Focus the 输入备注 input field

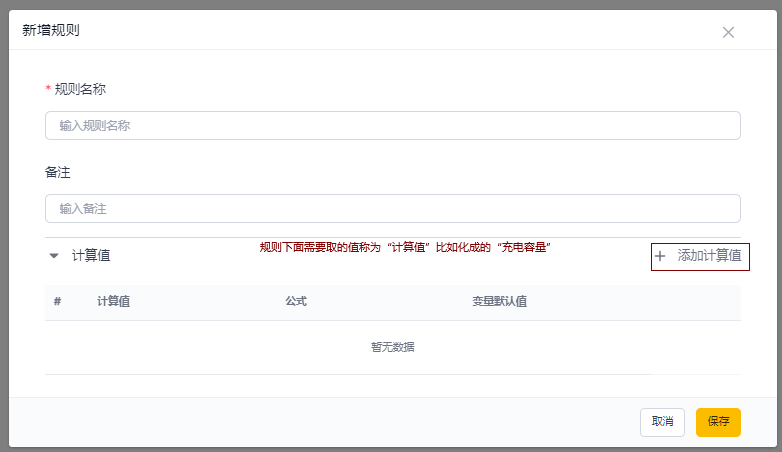point(392,209)
